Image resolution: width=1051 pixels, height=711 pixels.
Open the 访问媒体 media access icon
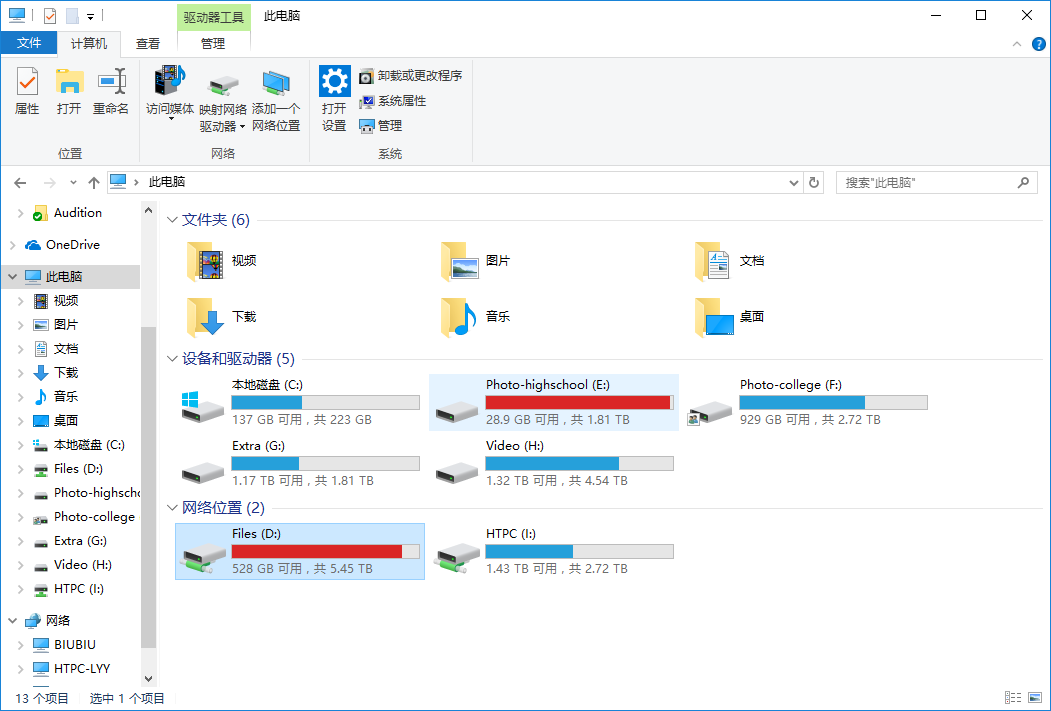point(170,80)
